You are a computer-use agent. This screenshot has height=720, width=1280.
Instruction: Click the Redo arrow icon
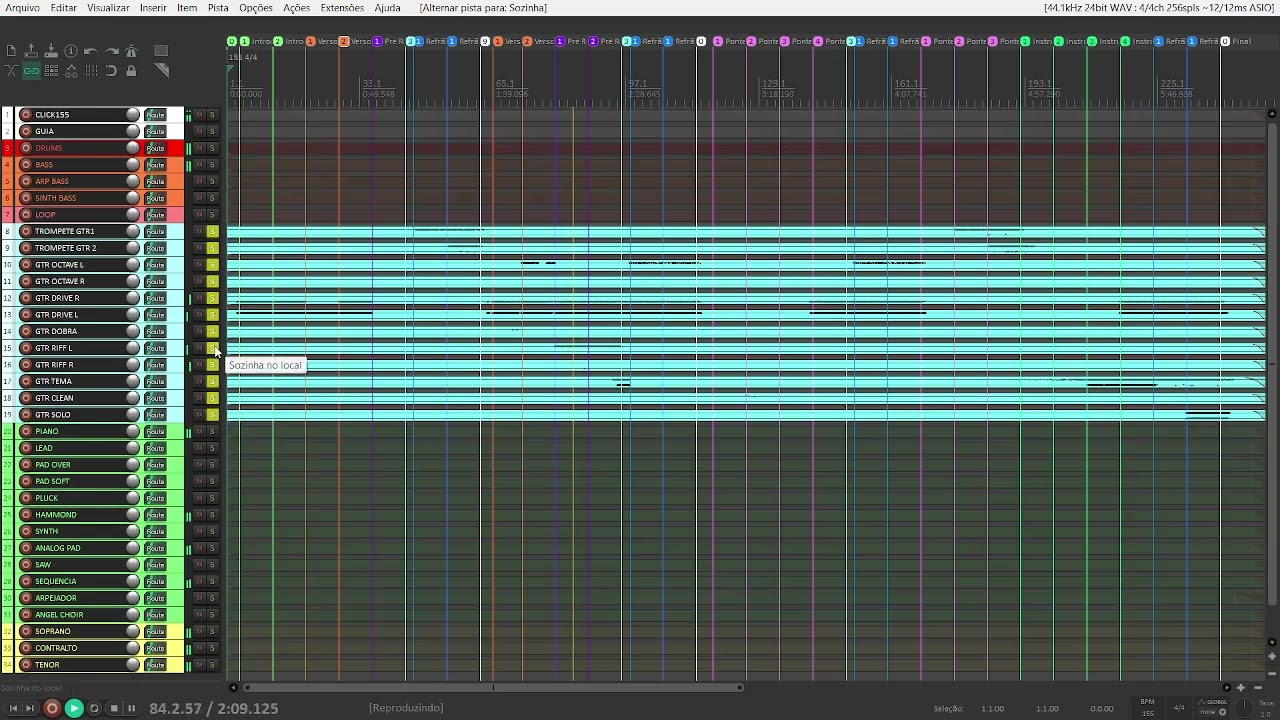tap(111, 51)
